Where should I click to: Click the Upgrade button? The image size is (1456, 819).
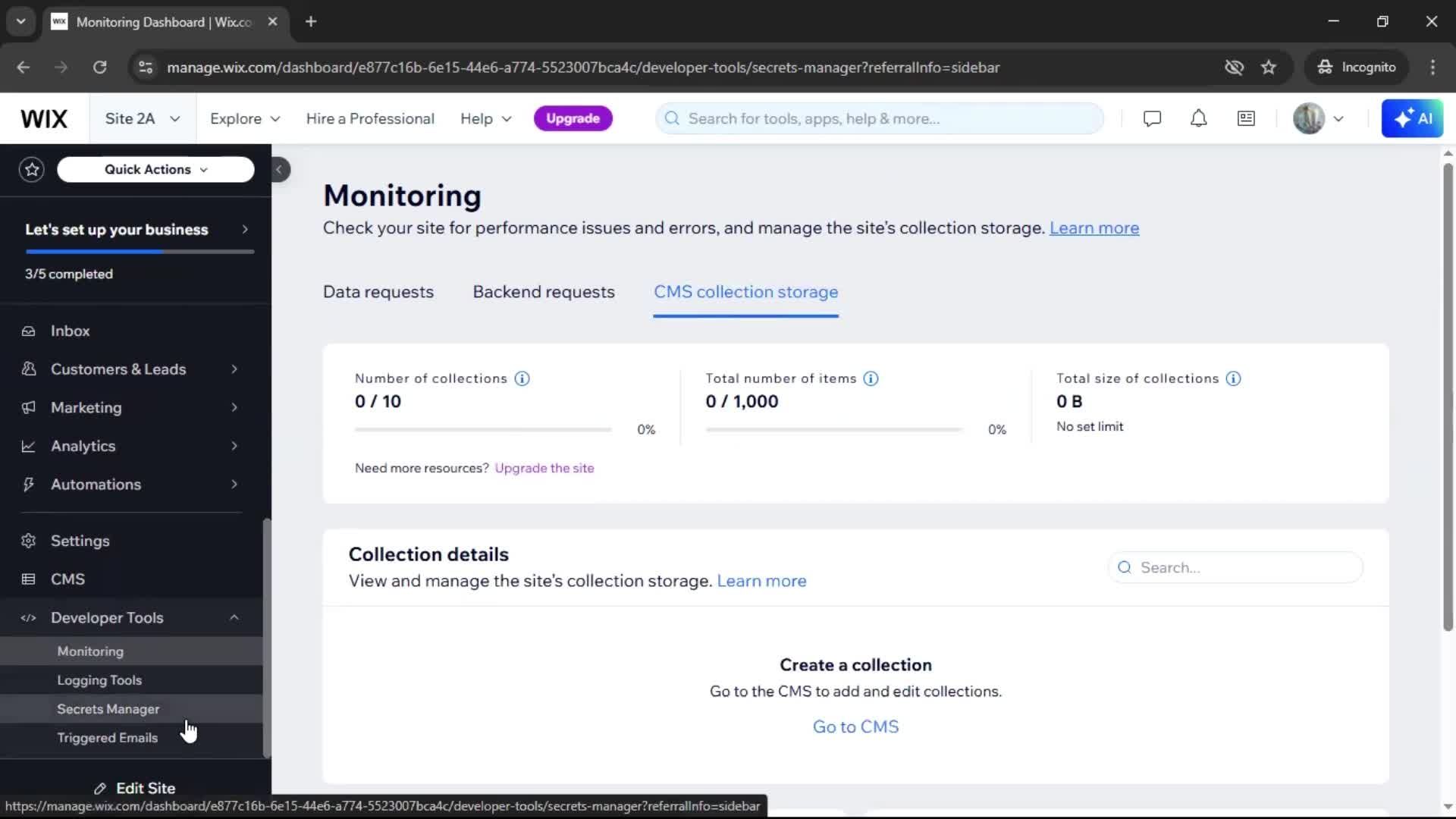pyautogui.click(x=573, y=119)
